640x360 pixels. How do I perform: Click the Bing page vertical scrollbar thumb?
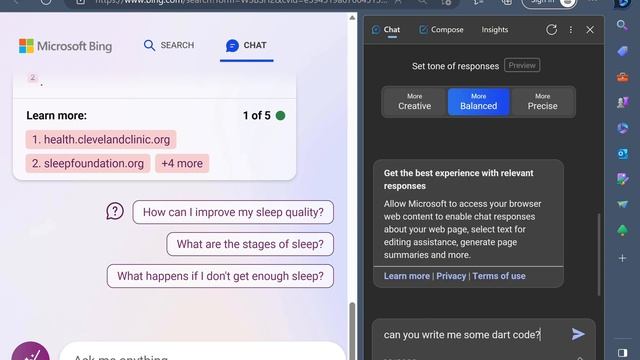pyautogui.click(x=352, y=331)
